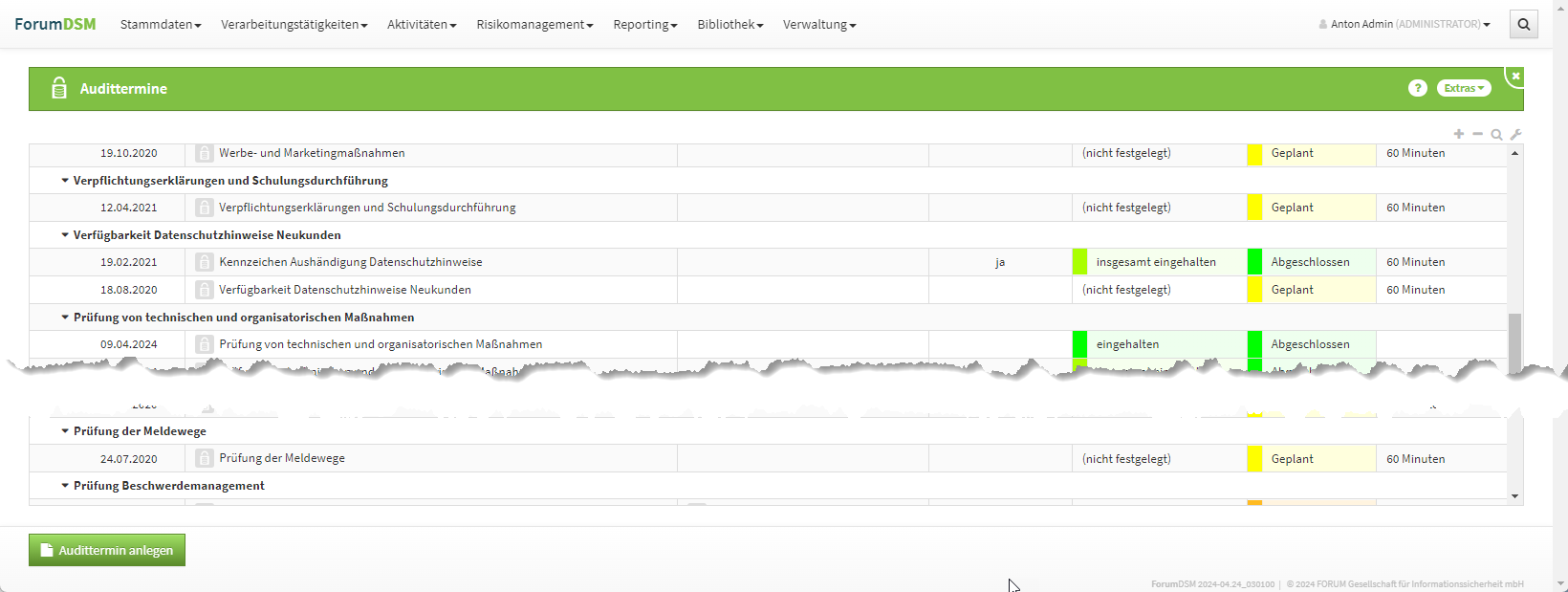Click green swatch beside eingehalten 09.04.2024
This screenshot has width=1568, height=592.
coord(1079,344)
